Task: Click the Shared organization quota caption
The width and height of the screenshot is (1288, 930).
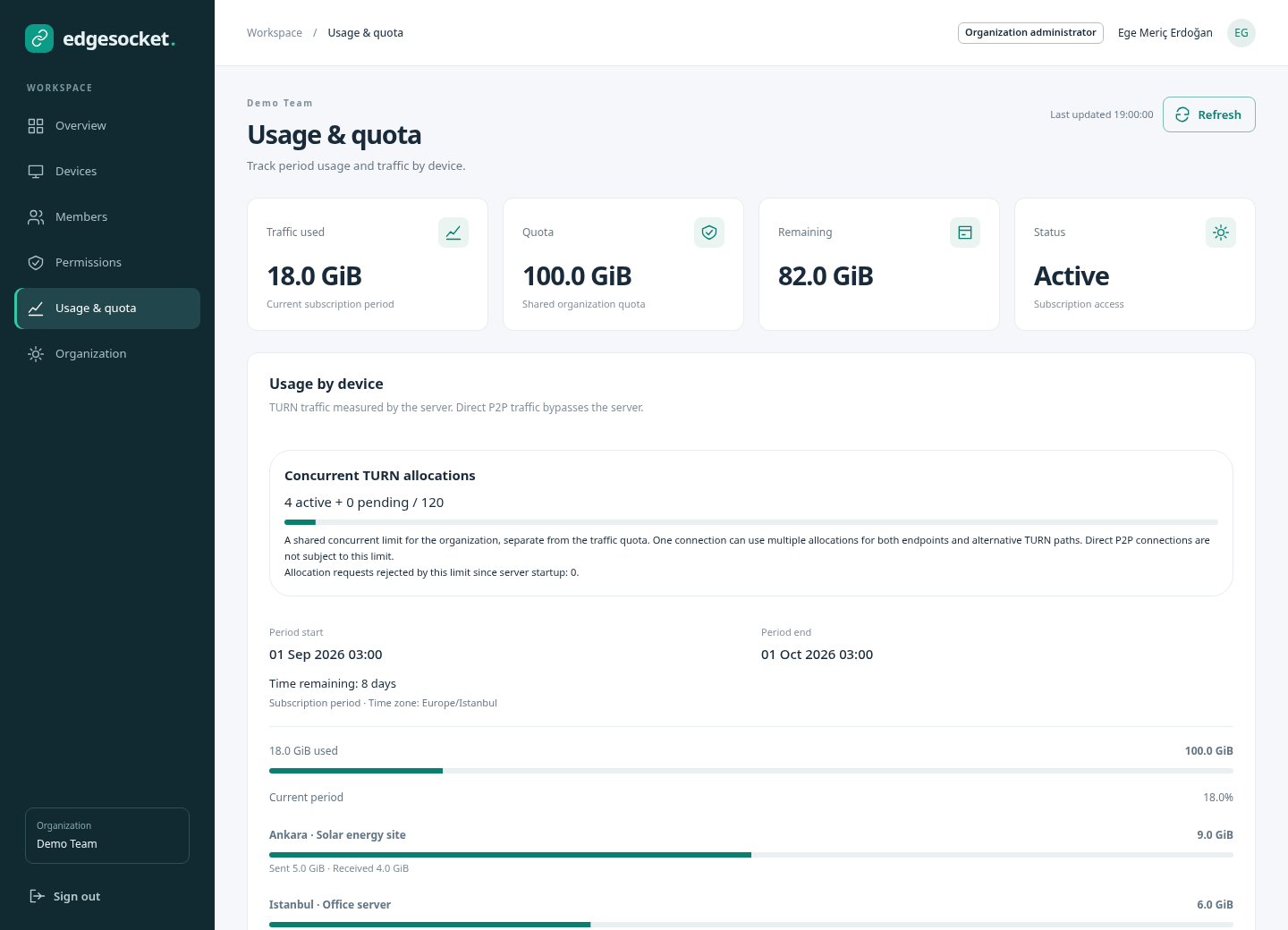Action: (584, 304)
